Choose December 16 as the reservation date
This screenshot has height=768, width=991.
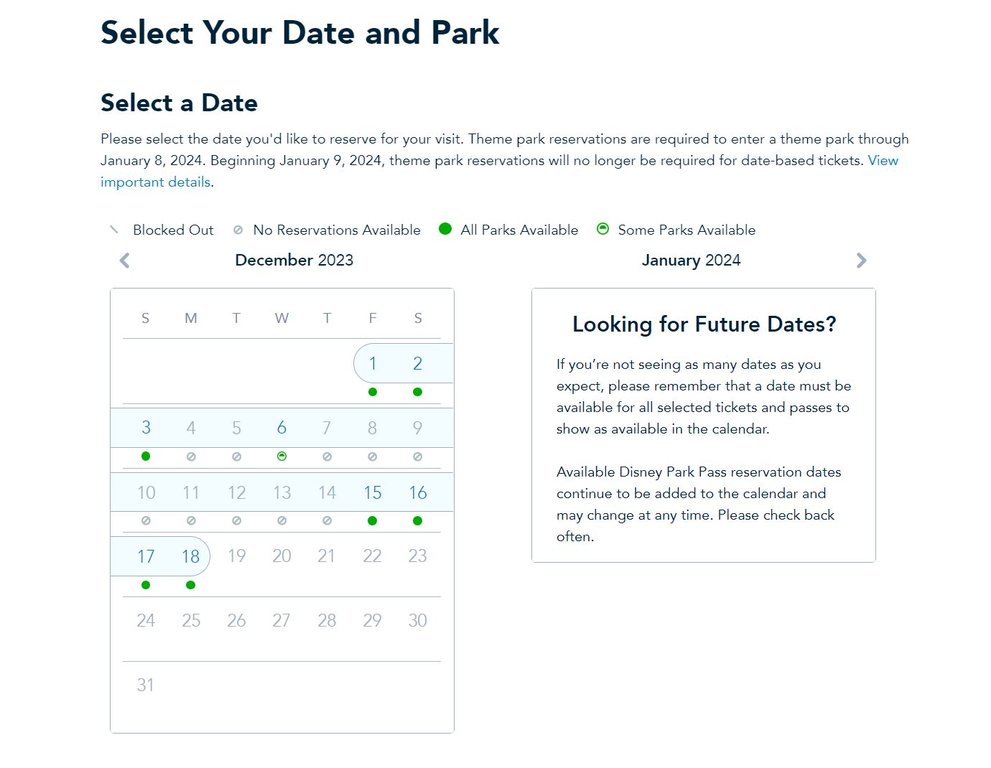pos(418,493)
